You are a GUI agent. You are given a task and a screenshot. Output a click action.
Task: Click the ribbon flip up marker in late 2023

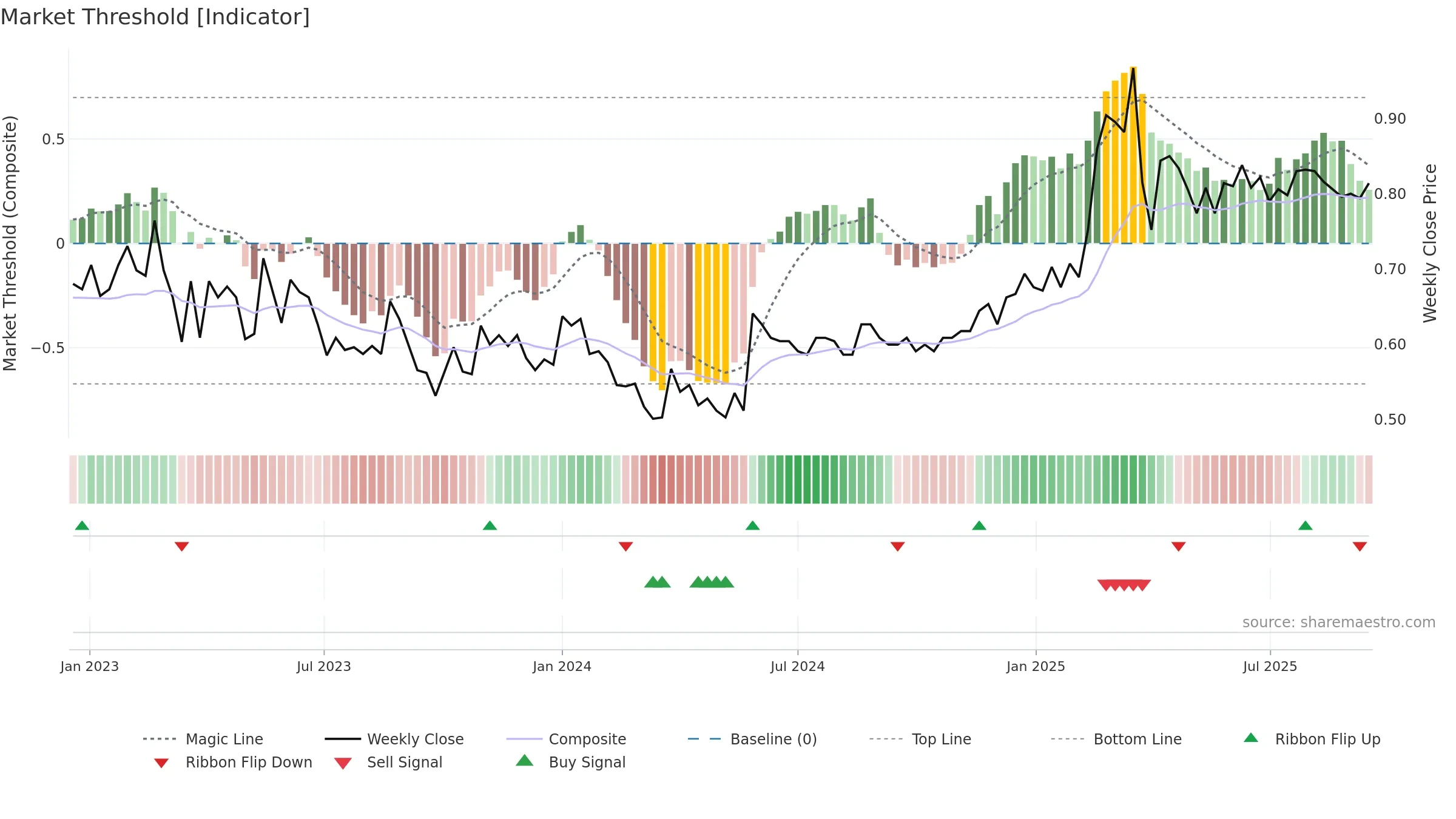coord(490,525)
